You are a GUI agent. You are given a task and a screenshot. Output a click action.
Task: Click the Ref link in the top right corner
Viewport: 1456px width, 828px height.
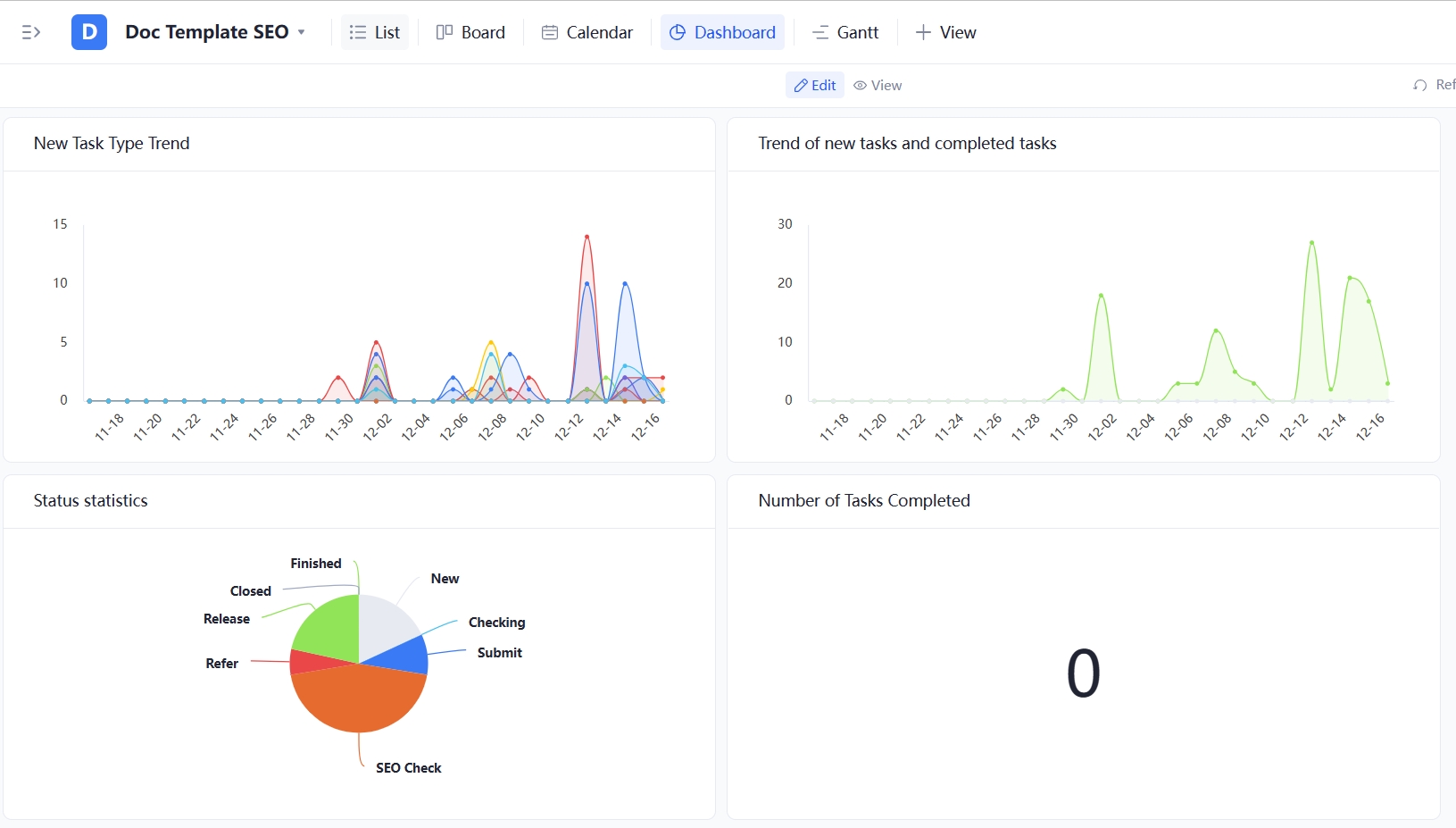coord(1444,85)
